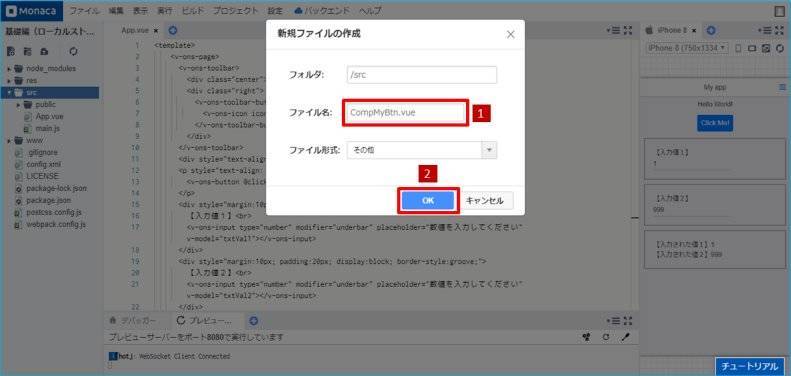Click the restart icon in preview log panel
Viewport: 791px width, 376px height.
[x=606, y=337]
